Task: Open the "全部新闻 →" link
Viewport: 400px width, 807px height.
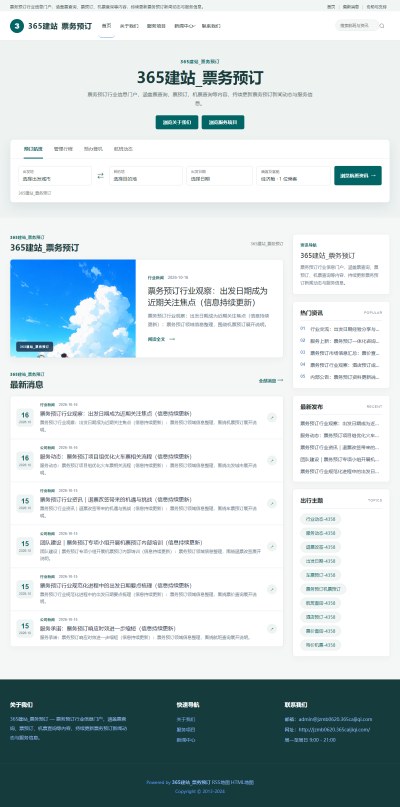Action: (271, 380)
